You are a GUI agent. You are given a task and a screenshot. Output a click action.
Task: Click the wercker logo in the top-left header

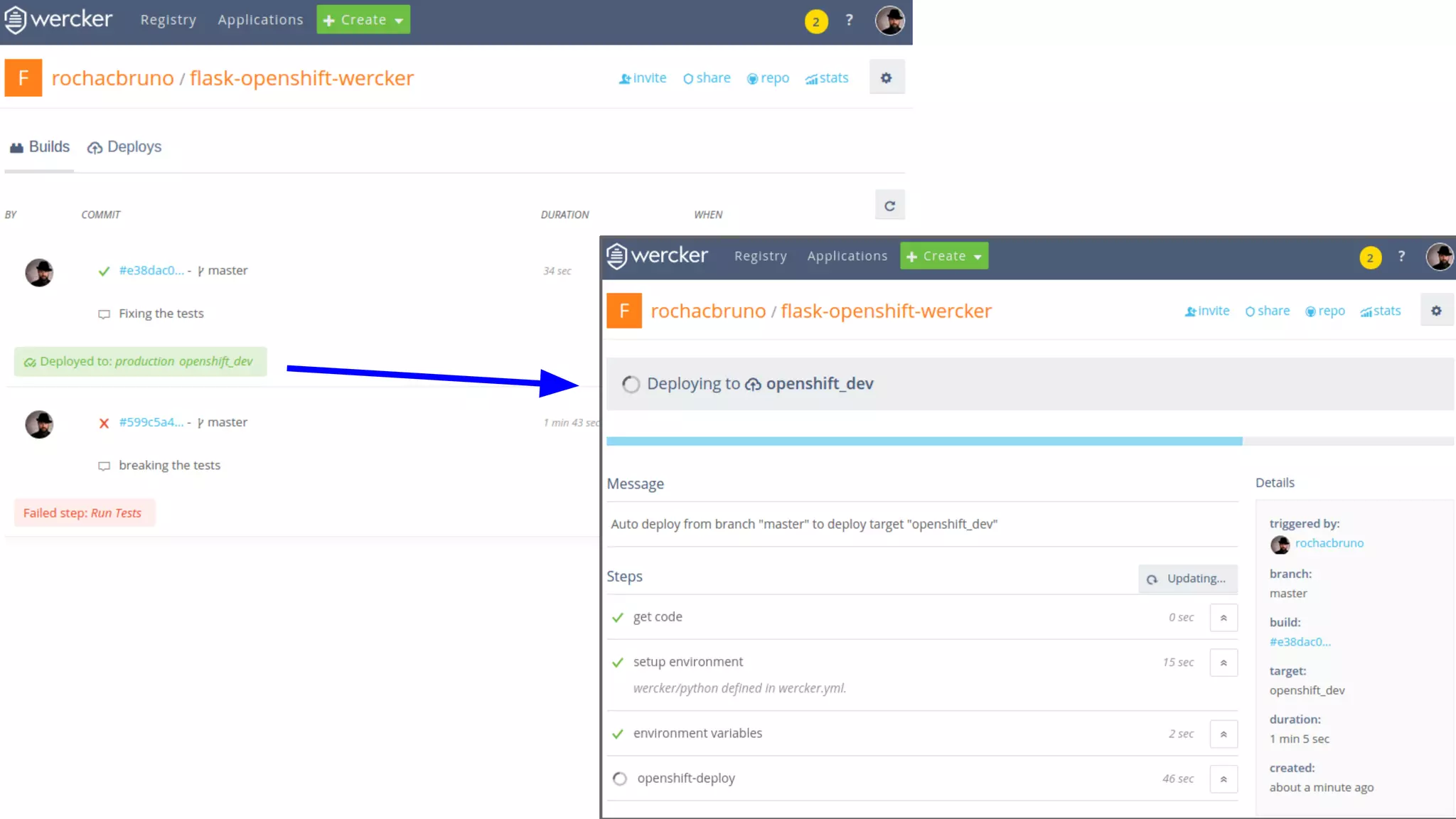pos(59,19)
